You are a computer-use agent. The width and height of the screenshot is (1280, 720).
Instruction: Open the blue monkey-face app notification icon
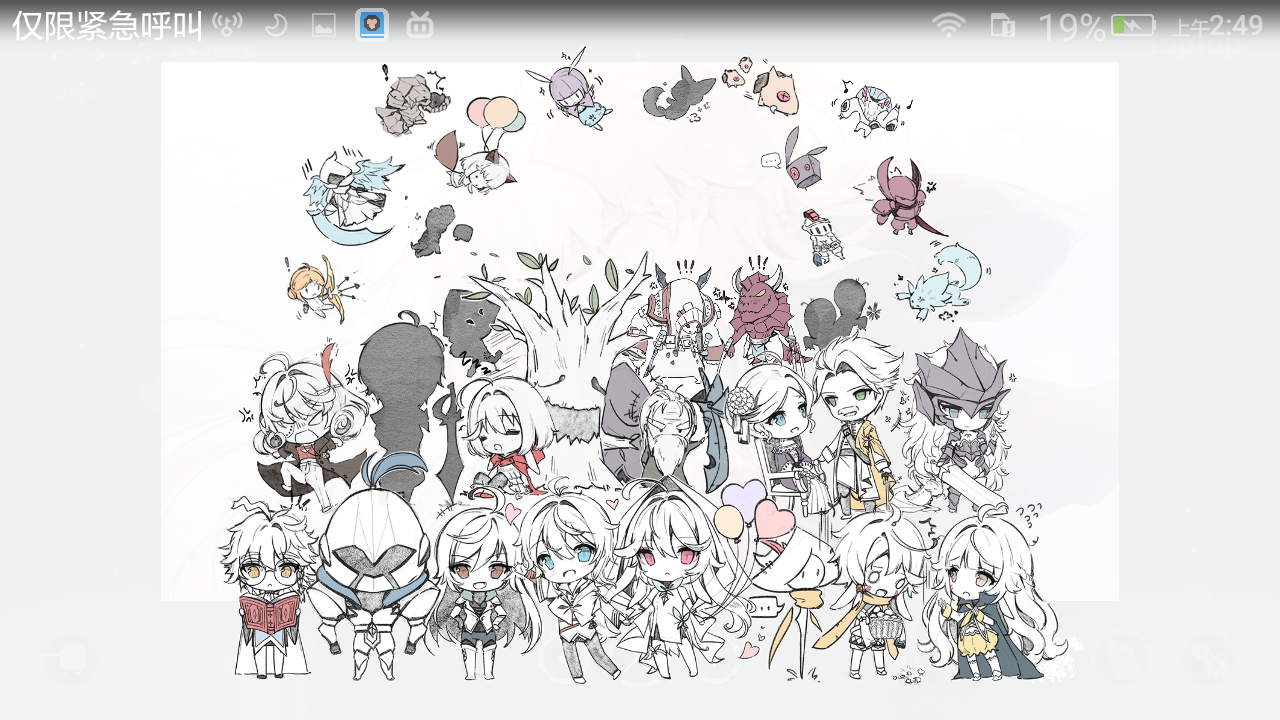pyautogui.click(x=372, y=25)
